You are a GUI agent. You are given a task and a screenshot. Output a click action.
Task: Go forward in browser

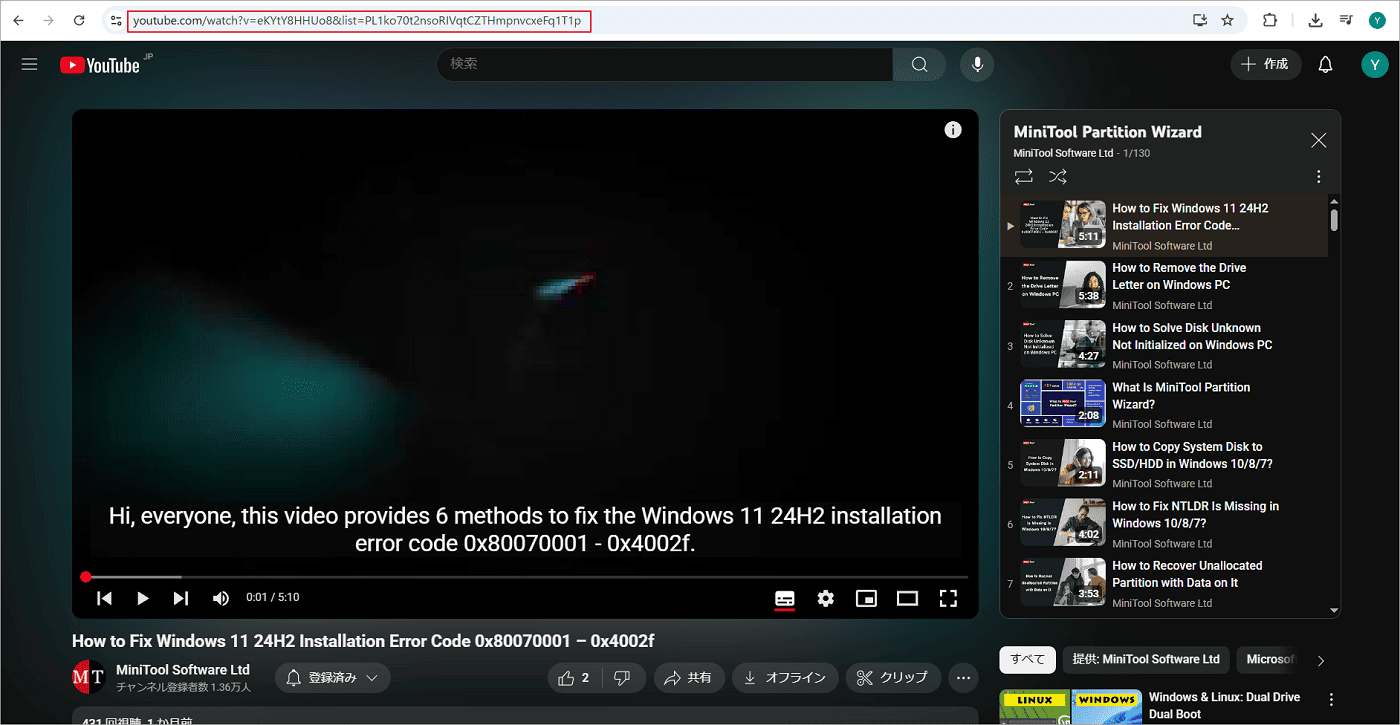pyautogui.click(x=48, y=20)
